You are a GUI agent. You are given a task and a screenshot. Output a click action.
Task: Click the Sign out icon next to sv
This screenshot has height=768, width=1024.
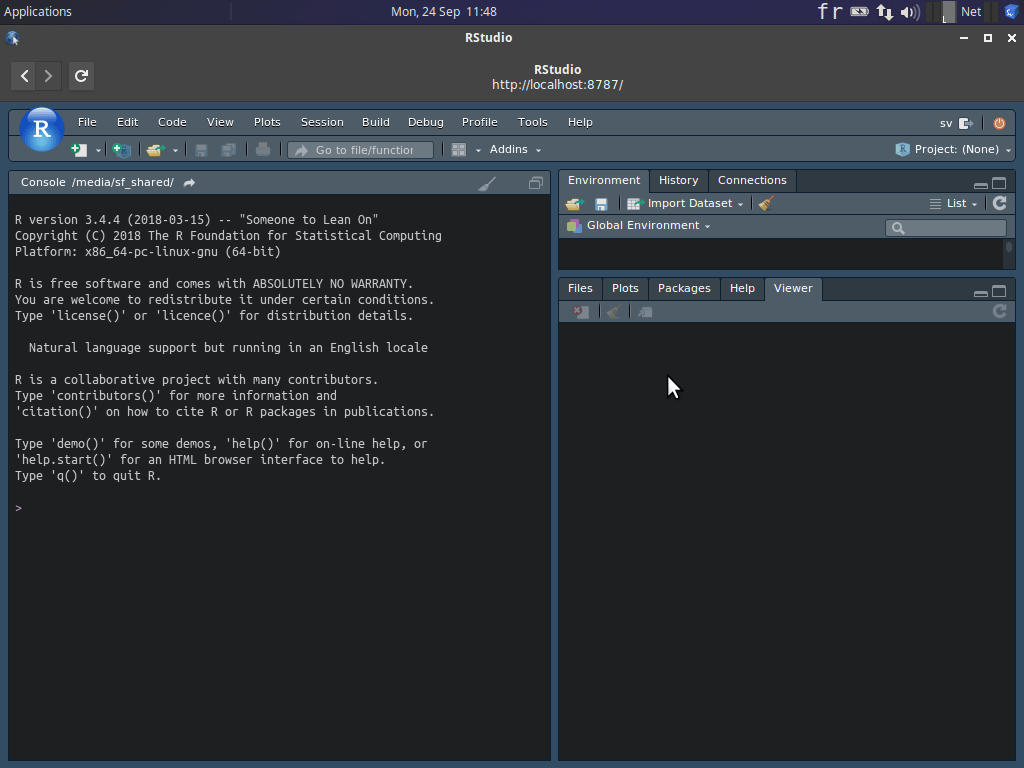[x=966, y=123]
